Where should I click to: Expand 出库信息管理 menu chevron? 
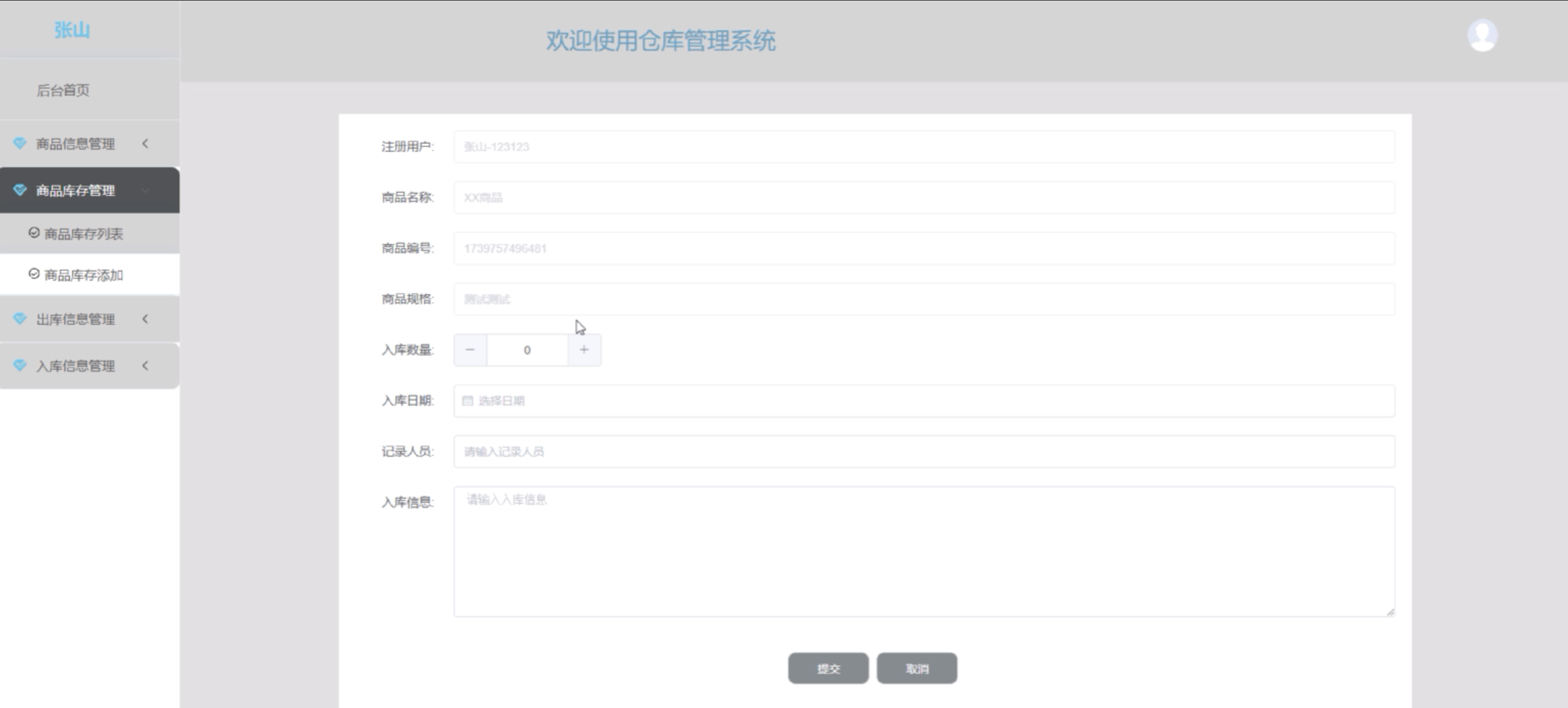pos(145,318)
